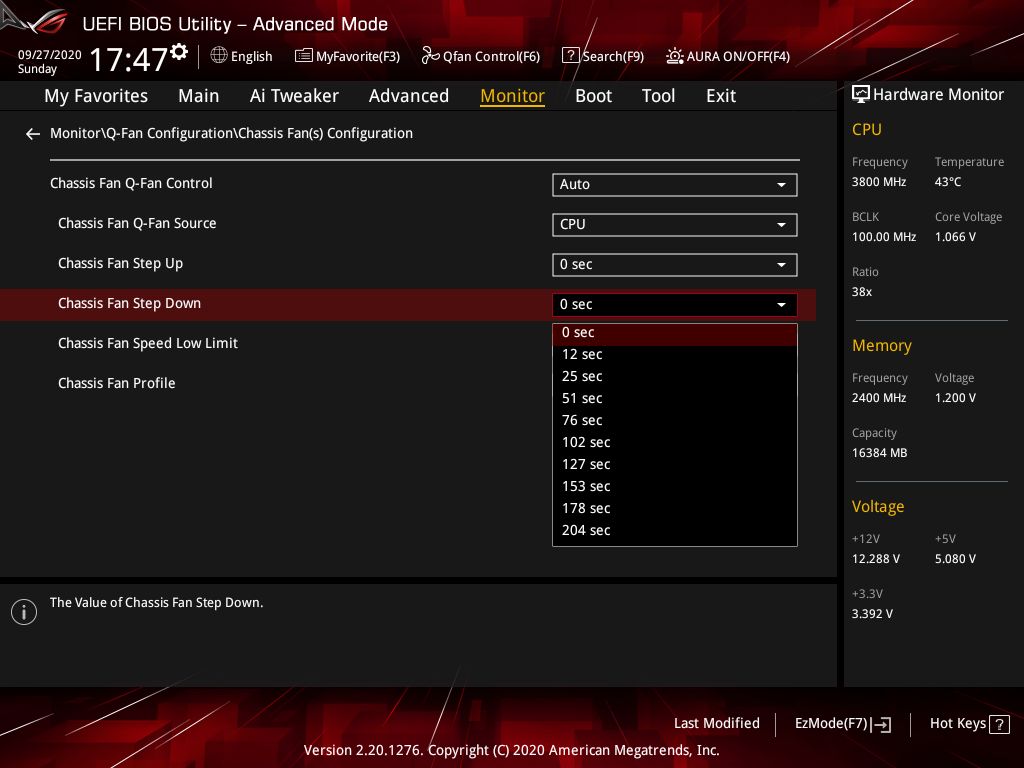Collapse Chassis Fan Step Down dropdown
The image size is (1024, 768).
(x=675, y=305)
